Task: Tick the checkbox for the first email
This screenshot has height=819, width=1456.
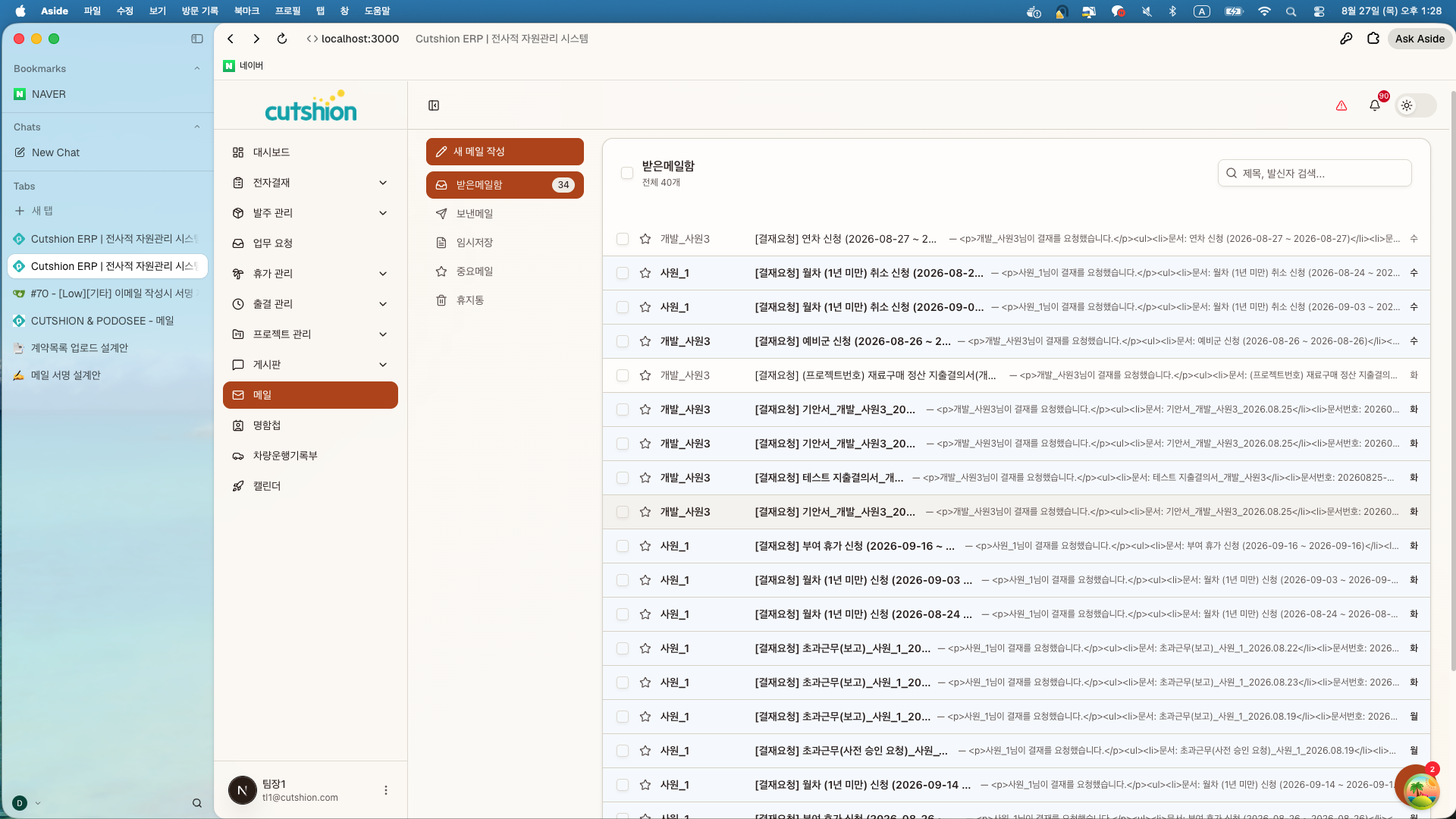Action: pyautogui.click(x=623, y=239)
